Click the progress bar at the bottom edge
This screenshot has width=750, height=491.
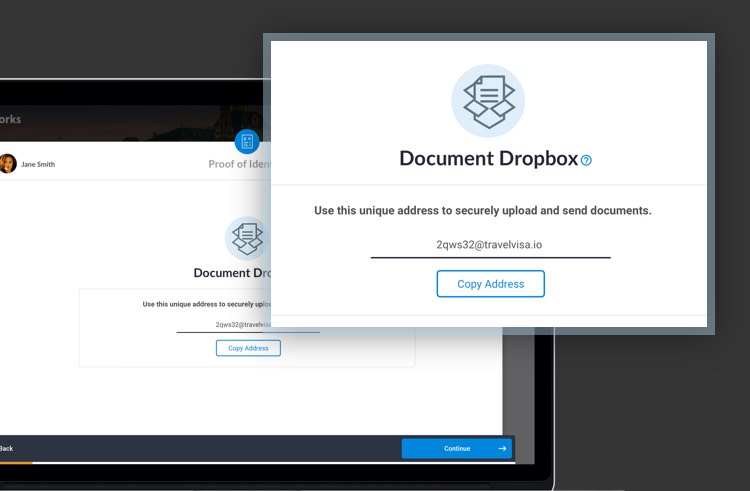point(257,463)
